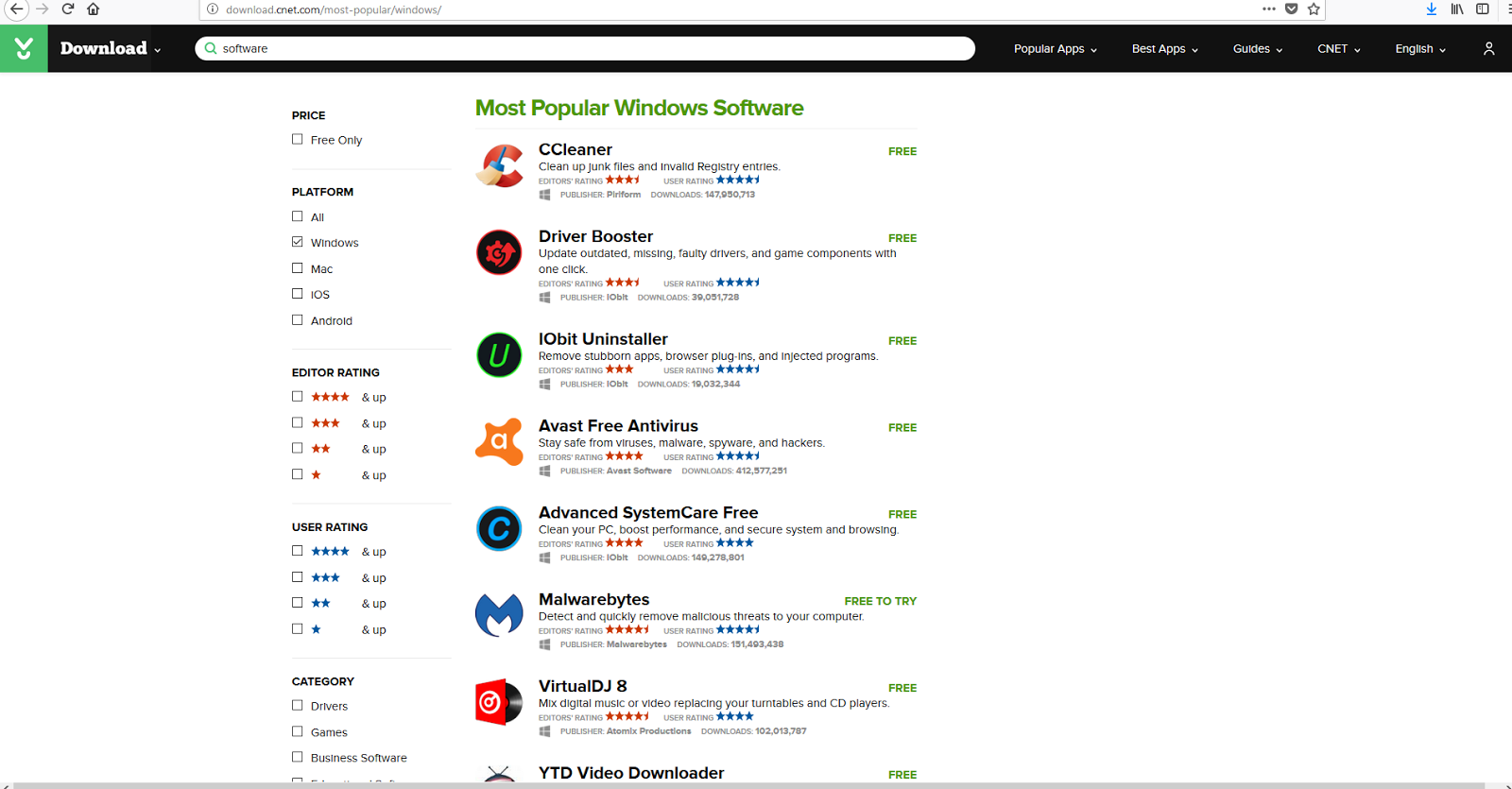
Task: Click the Avast Software publisher name
Action: click(639, 471)
